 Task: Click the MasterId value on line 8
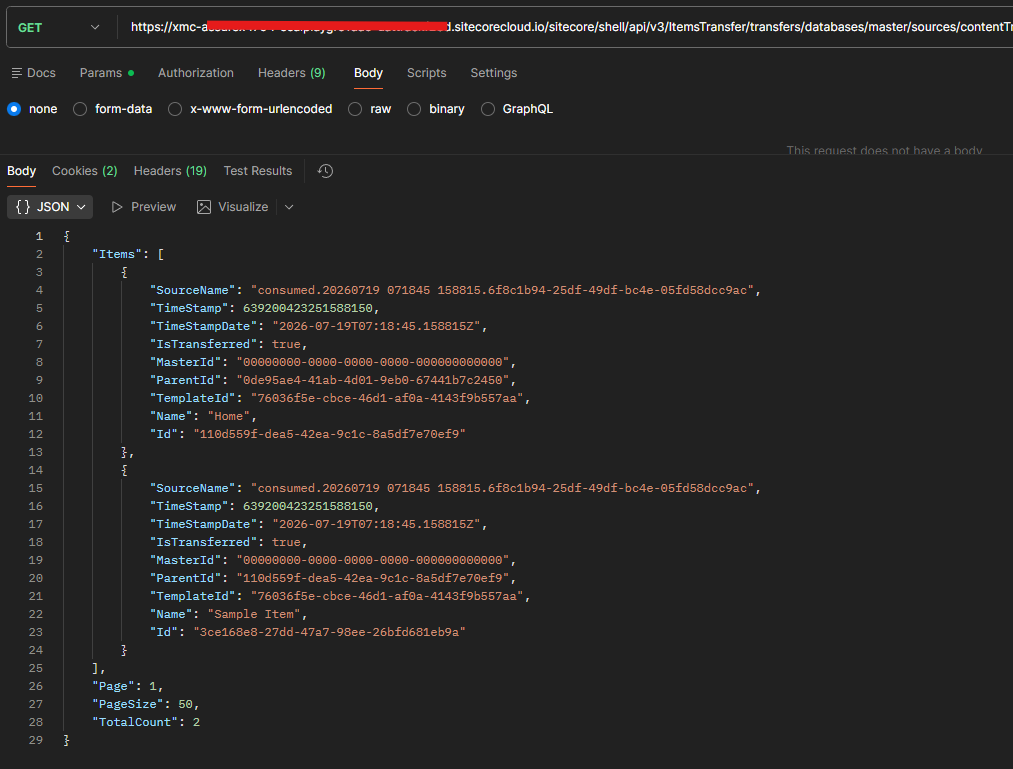click(x=372, y=363)
